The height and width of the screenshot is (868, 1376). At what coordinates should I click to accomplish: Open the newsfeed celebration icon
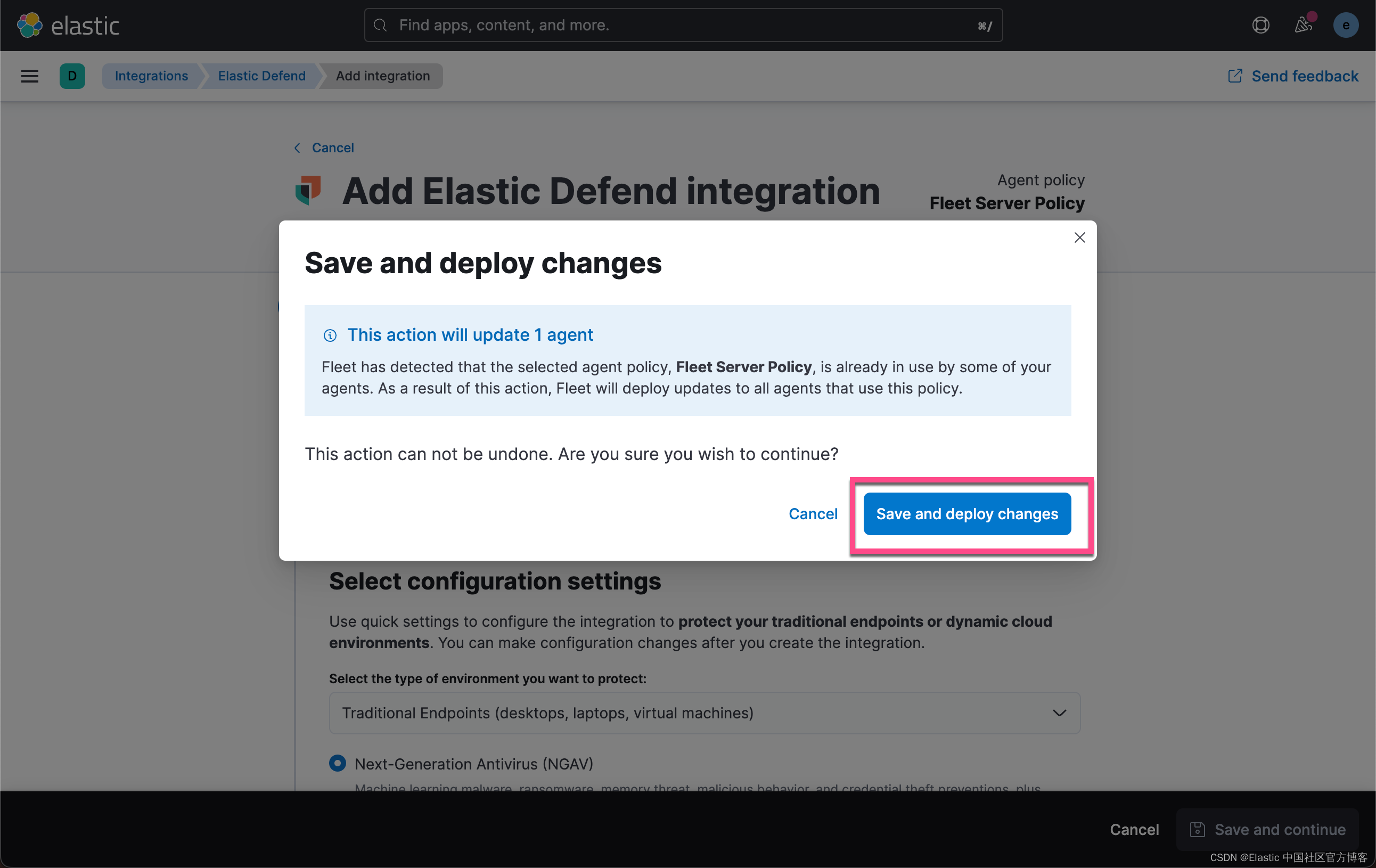1303,25
